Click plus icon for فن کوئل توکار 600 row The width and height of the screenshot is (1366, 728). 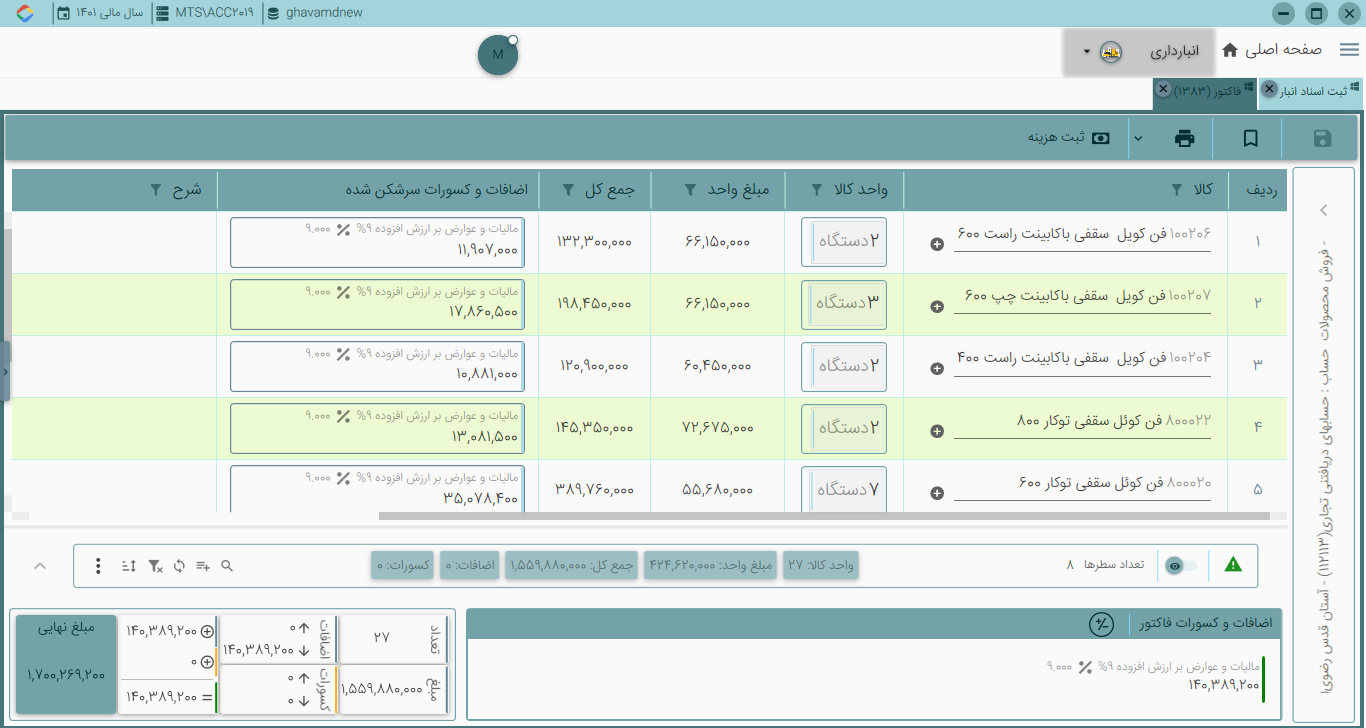[937, 493]
